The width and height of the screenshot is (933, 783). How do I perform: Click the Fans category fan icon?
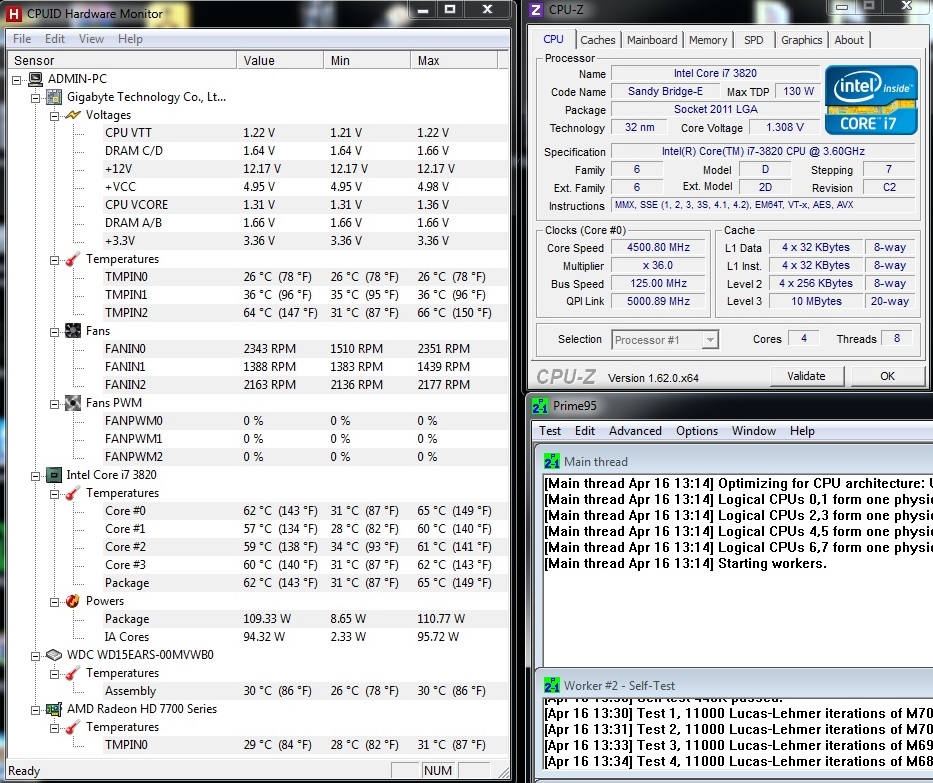click(x=73, y=331)
